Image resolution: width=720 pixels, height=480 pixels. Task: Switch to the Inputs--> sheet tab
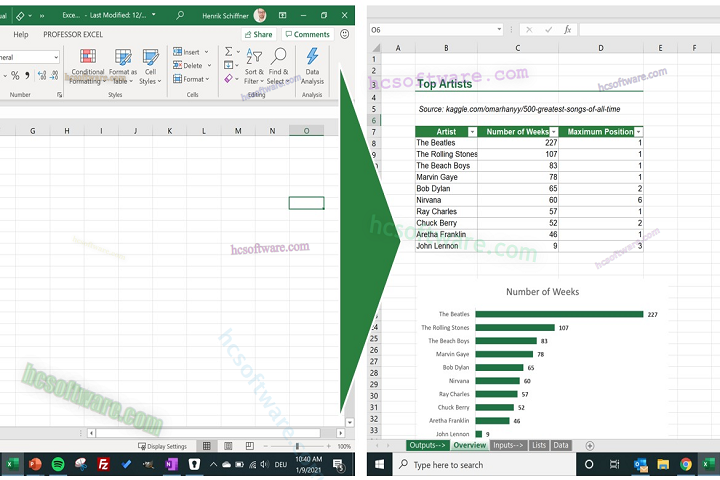click(508, 445)
